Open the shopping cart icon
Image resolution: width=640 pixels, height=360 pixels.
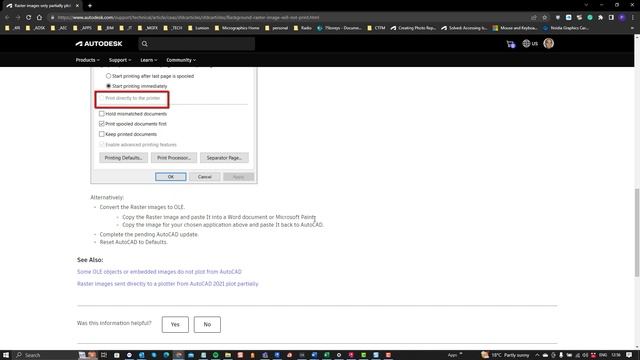coord(511,44)
